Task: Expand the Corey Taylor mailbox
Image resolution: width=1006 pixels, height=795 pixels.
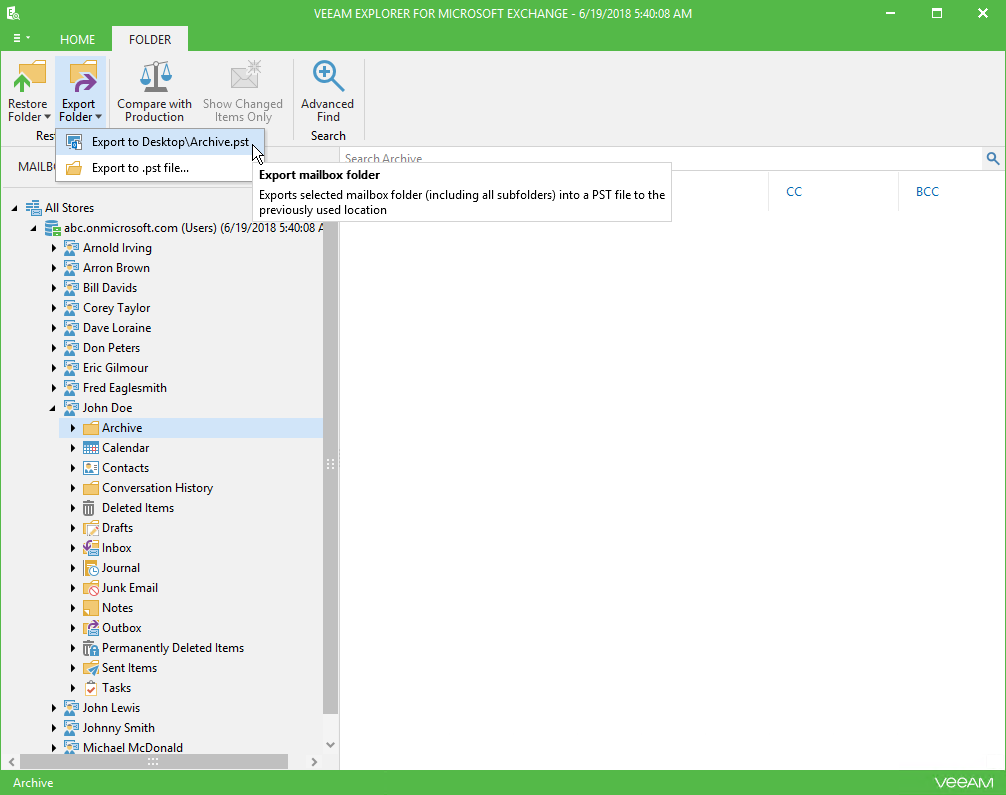Action: [x=54, y=308]
